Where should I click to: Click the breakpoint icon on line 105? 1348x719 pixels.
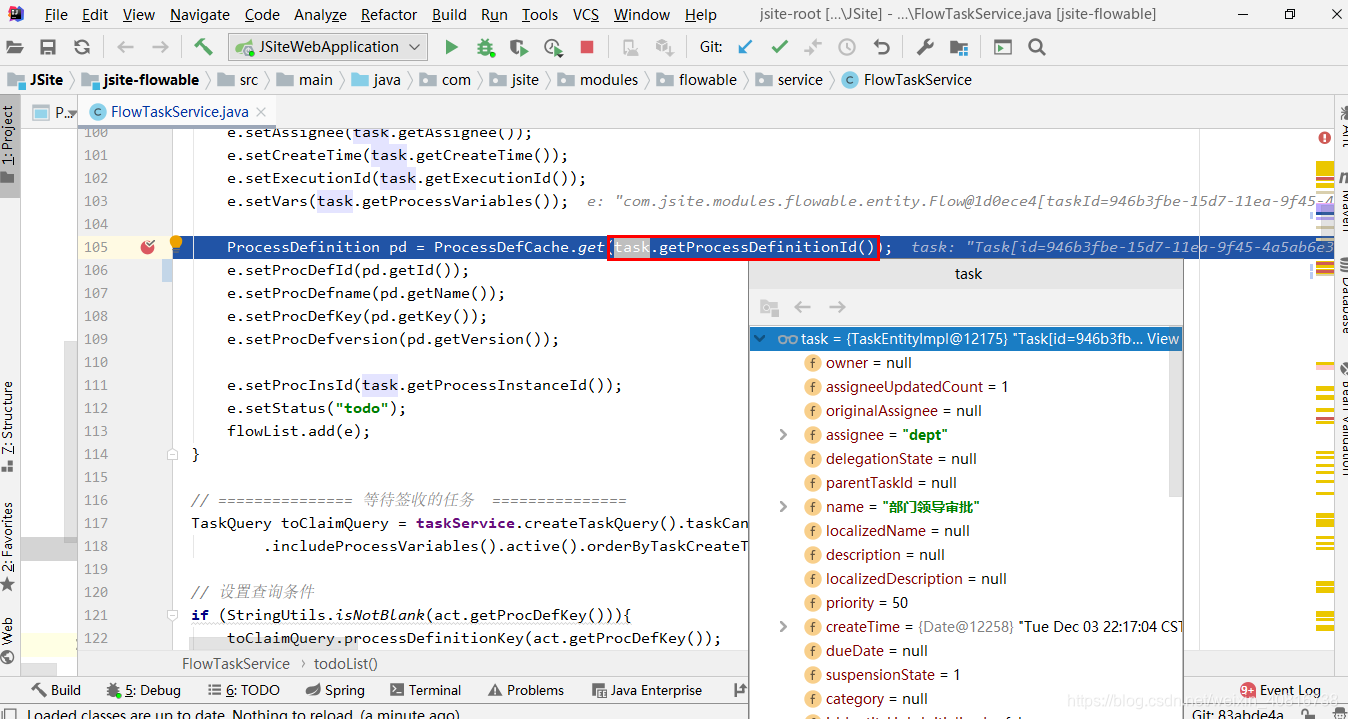[148, 247]
